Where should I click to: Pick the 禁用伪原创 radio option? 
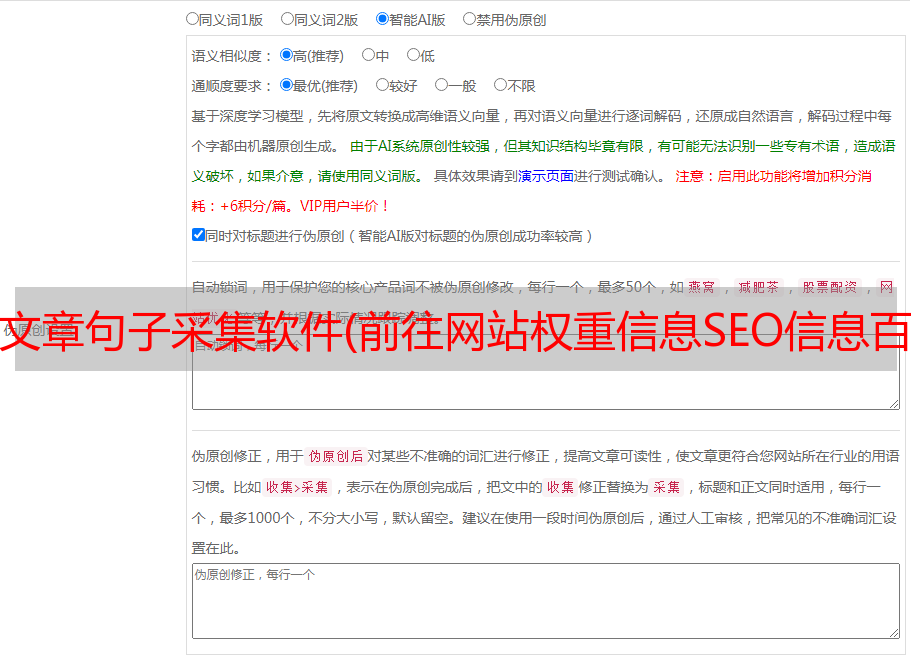point(469,18)
